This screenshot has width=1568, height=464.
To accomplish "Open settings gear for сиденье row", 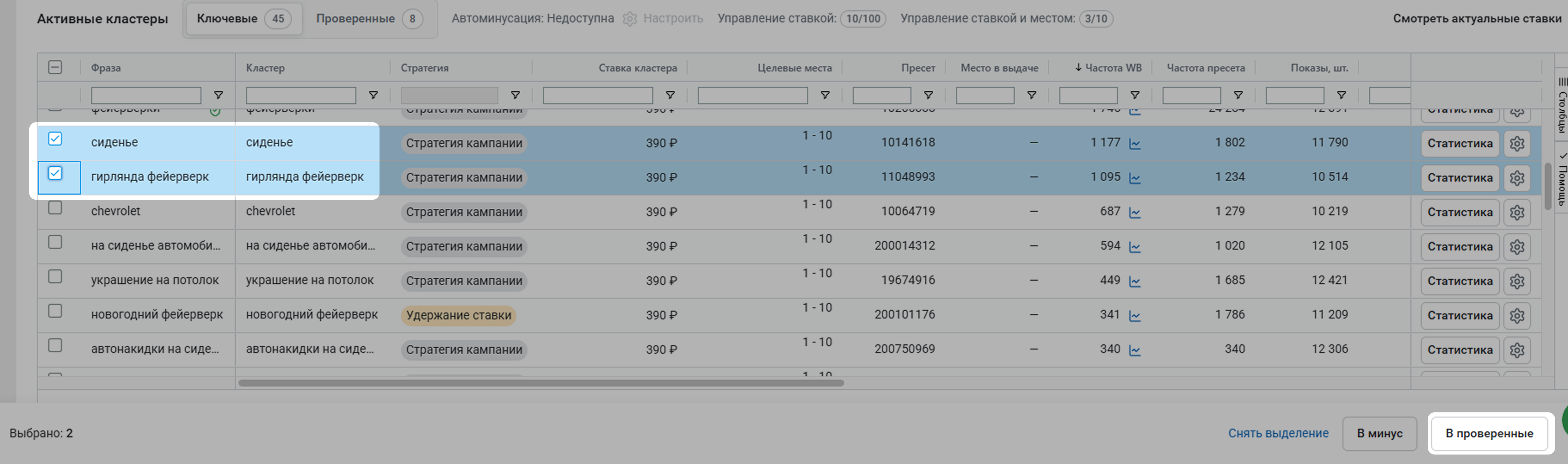I will point(1516,144).
